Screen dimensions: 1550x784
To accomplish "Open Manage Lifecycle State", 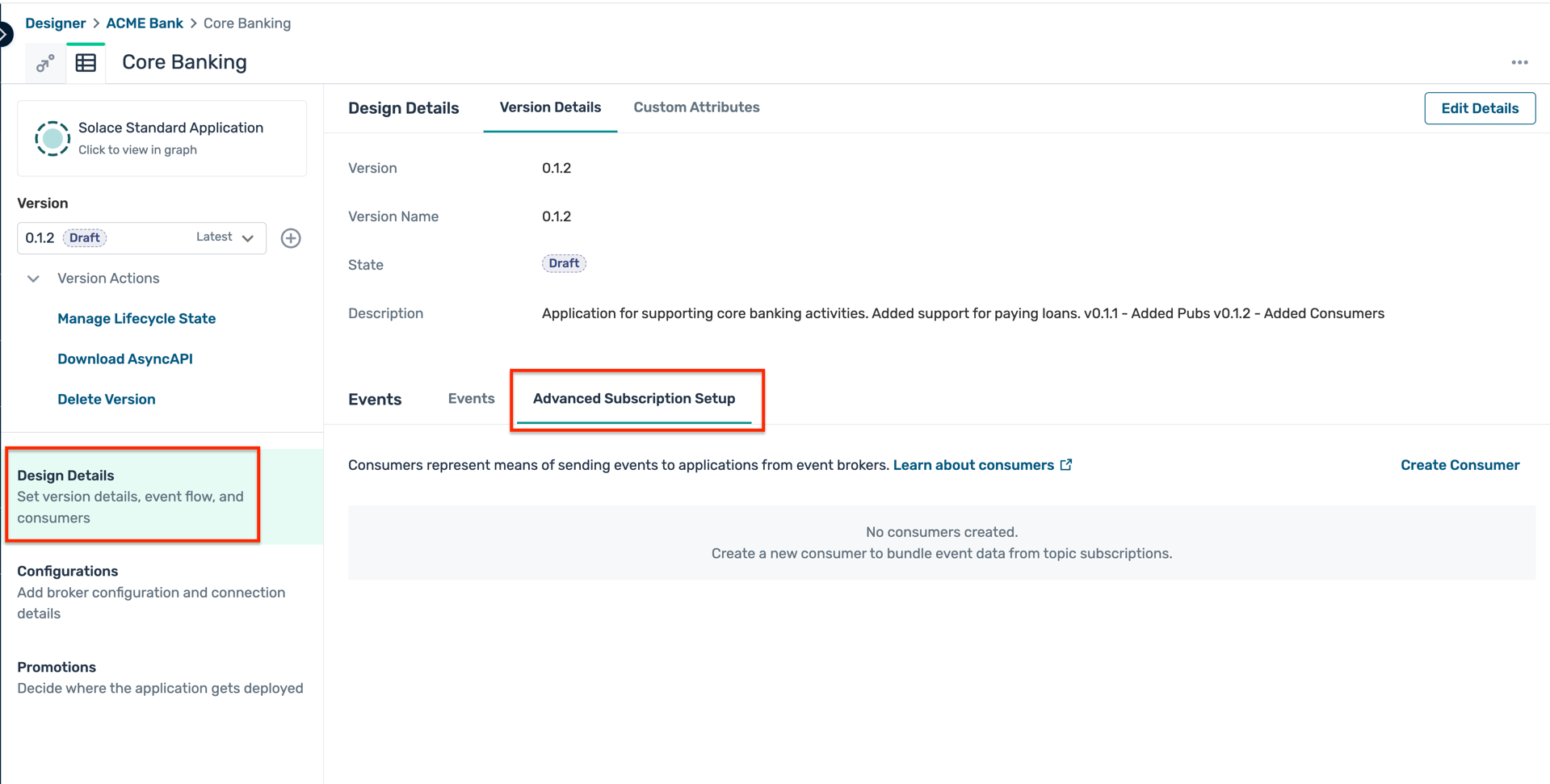I will point(136,318).
